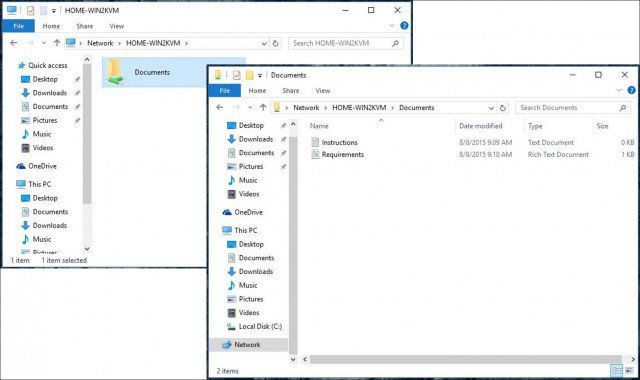Image resolution: width=640 pixels, height=380 pixels.
Task: Expand breadcrumb chevron after HOME-WIN2KVM in Documents window
Action: pos(393,108)
